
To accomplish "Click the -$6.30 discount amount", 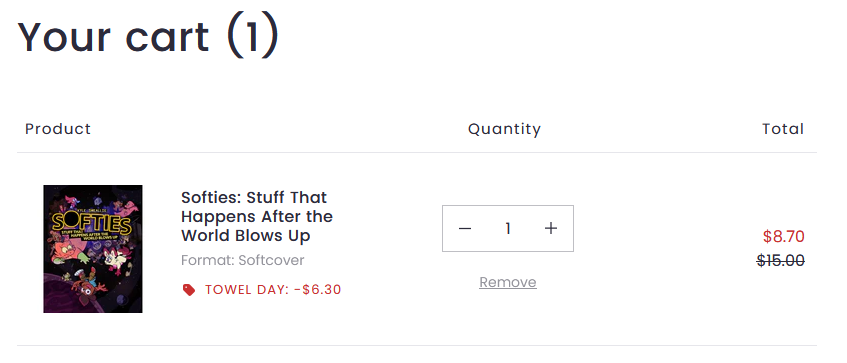I will (318, 290).
